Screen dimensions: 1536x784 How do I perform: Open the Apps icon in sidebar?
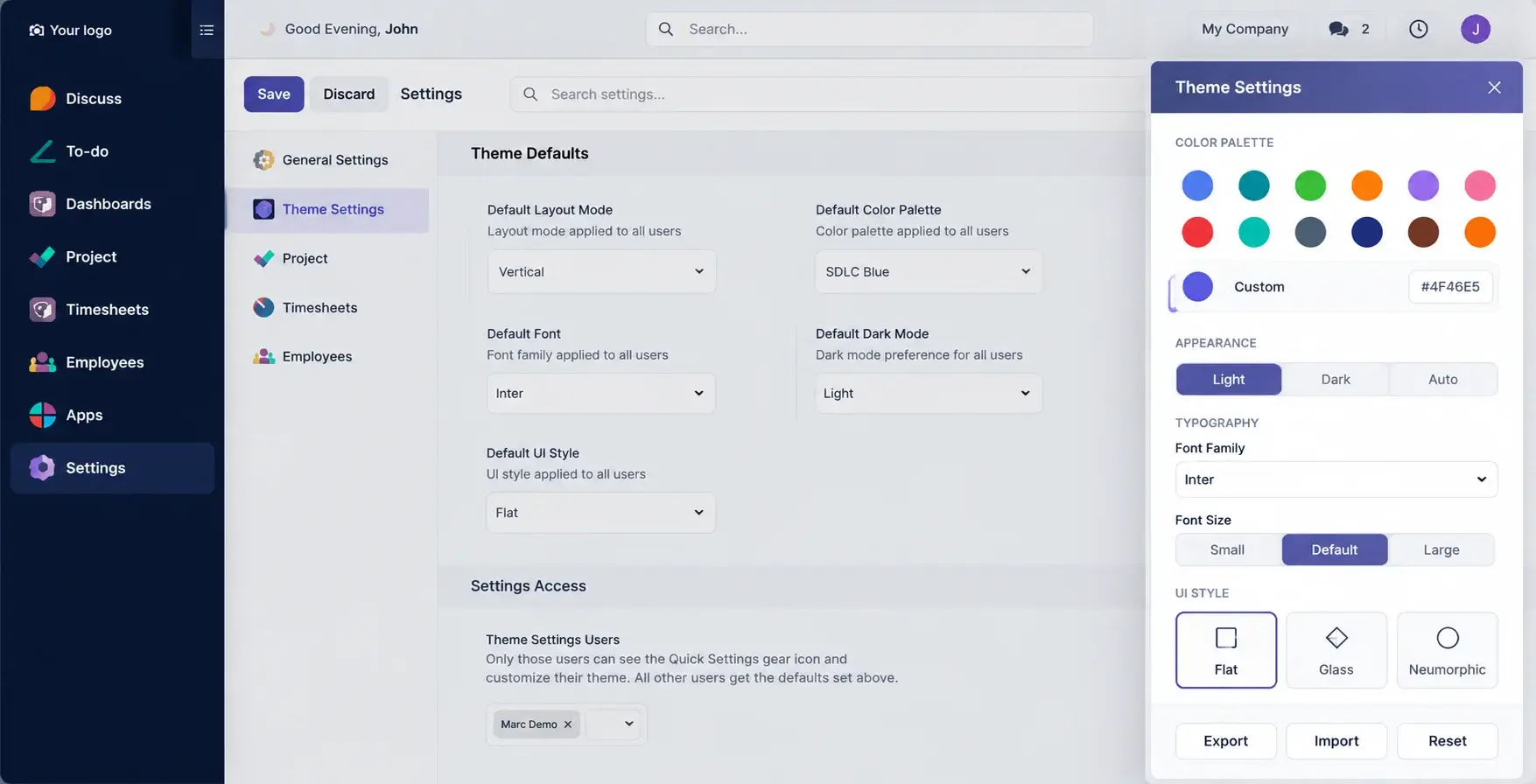(x=42, y=415)
